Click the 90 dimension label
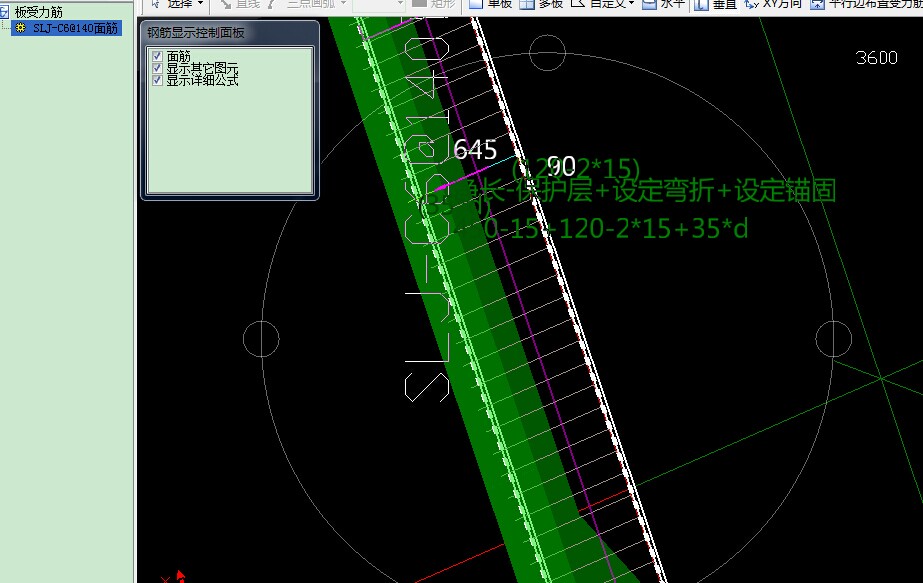Screen dimensions: 923x583 [561, 167]
